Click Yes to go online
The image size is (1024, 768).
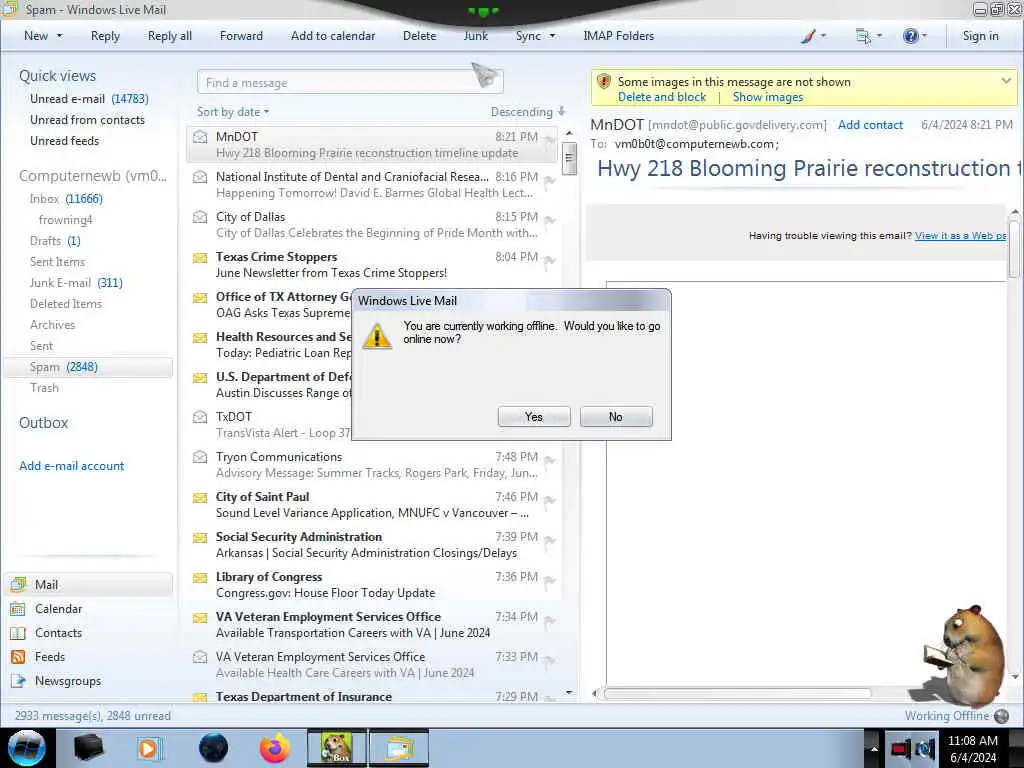[x=534, y=417]
